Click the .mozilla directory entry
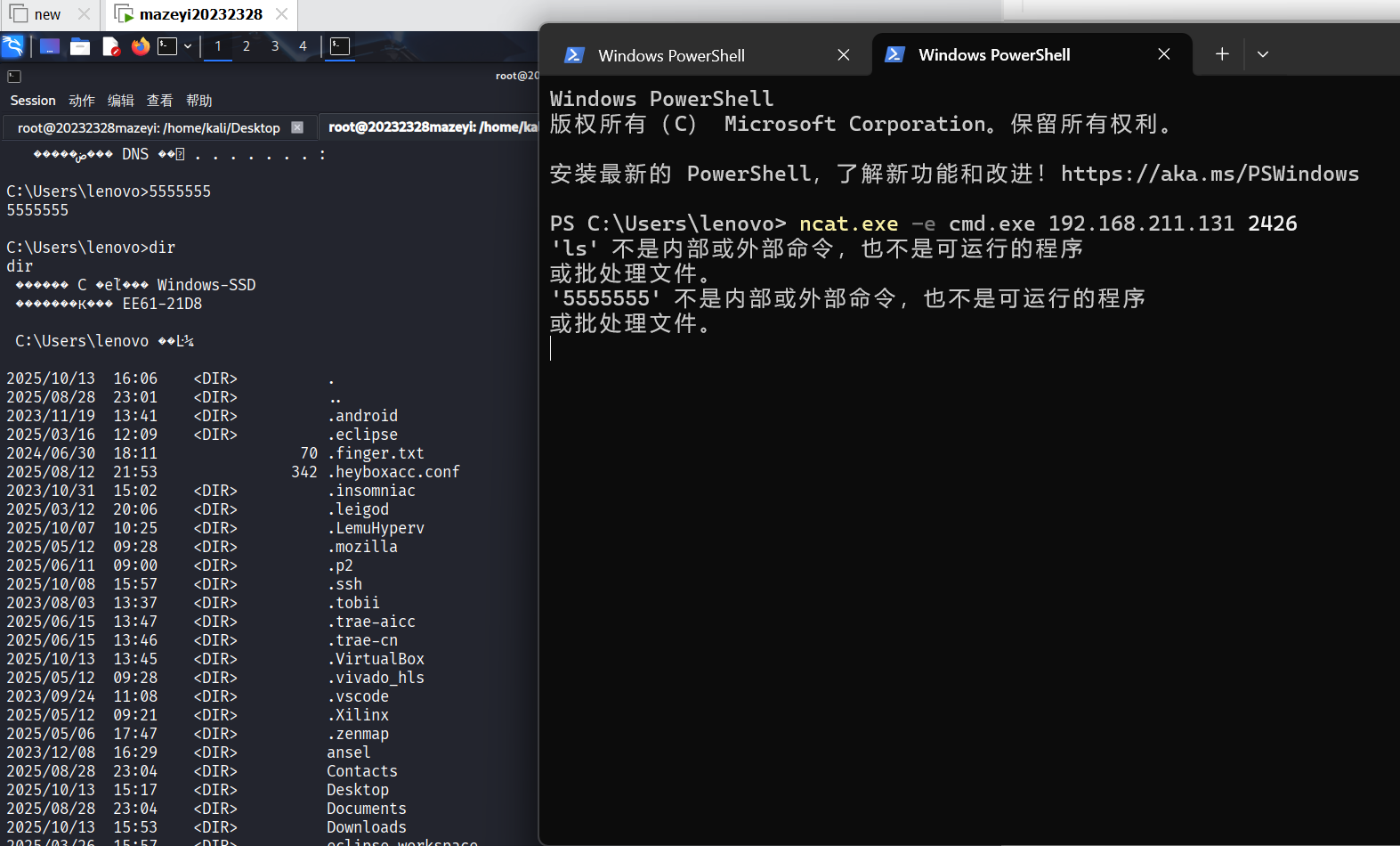 pyautogui.click(x=362, y=547)
